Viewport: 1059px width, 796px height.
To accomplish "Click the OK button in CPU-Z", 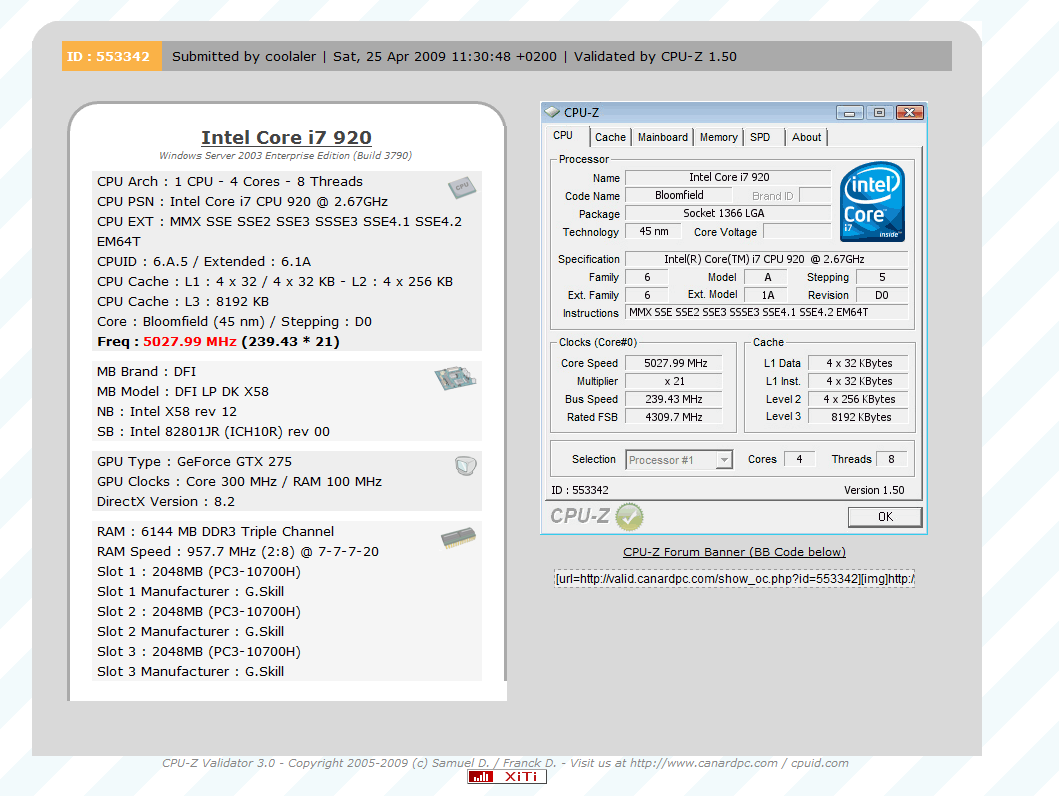I will point(885,517).
